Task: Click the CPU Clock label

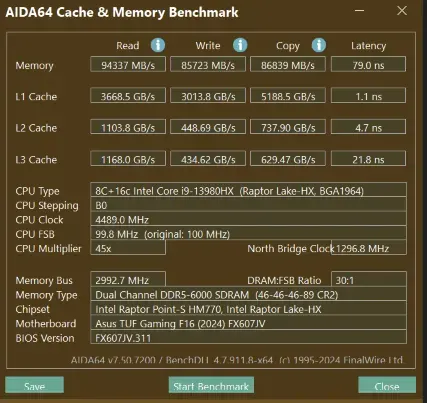Action: 39,220
